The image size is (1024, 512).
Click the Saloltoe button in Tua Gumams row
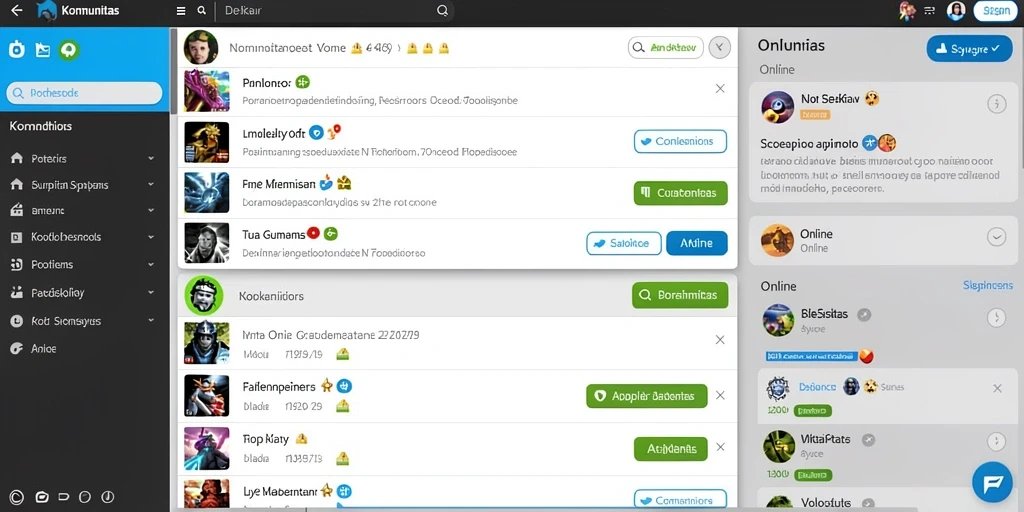point(624,243)
